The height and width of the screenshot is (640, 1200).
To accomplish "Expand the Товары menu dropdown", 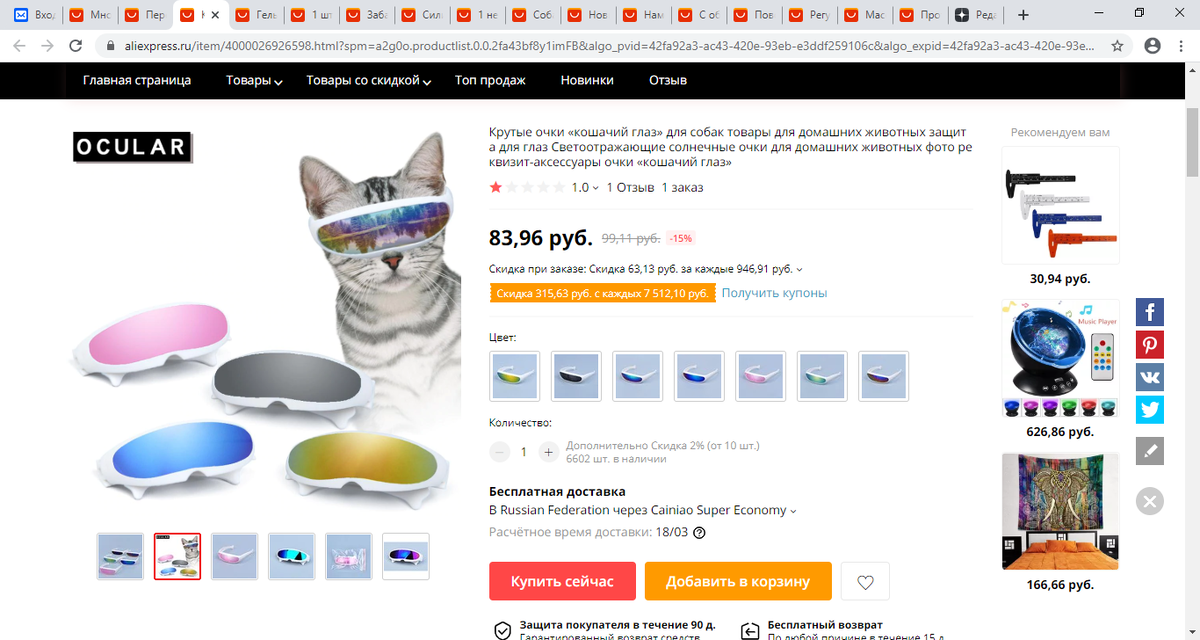I will tap(254, 81).
